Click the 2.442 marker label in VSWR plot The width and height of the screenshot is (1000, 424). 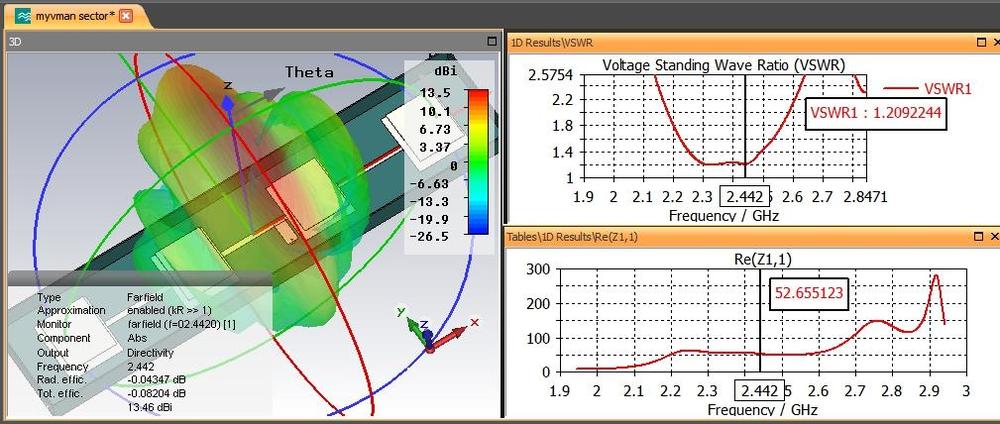pos(740,197)
